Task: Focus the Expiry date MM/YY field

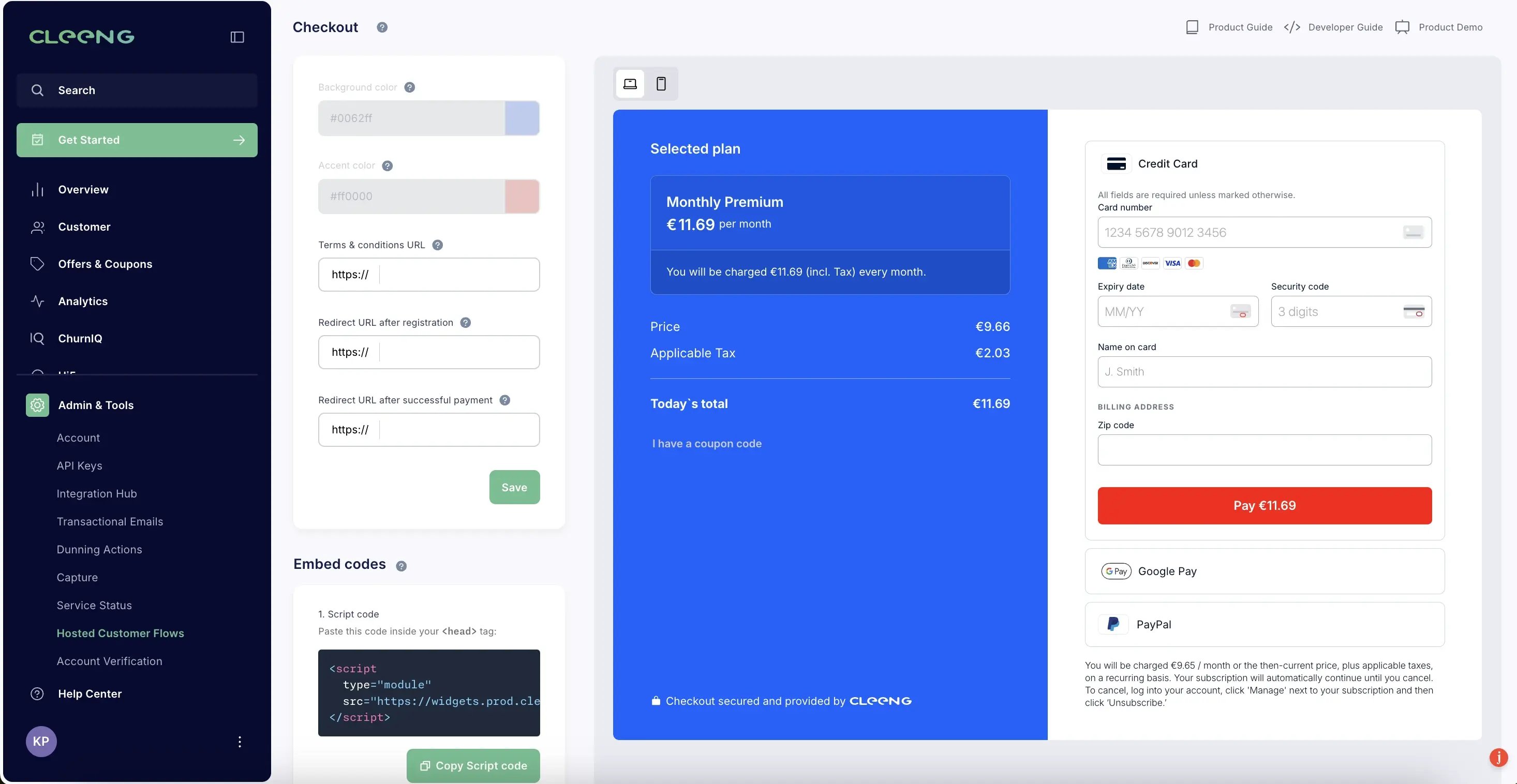Action: pos(1178,311)
